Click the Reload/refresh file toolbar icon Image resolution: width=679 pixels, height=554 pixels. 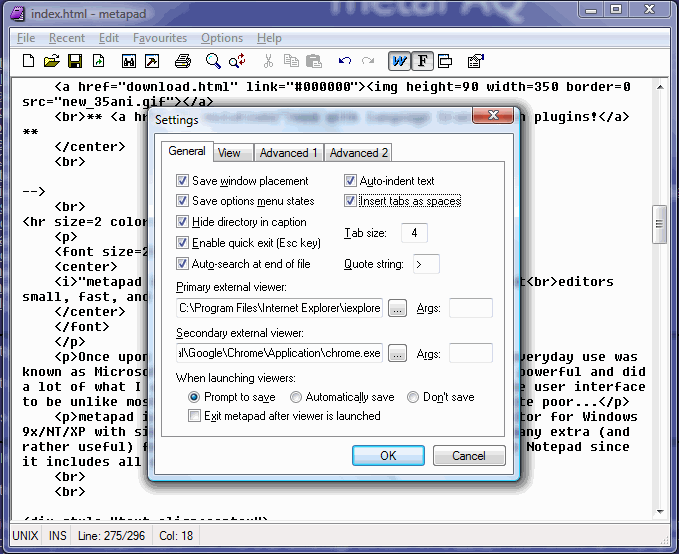tap(99, 61)
